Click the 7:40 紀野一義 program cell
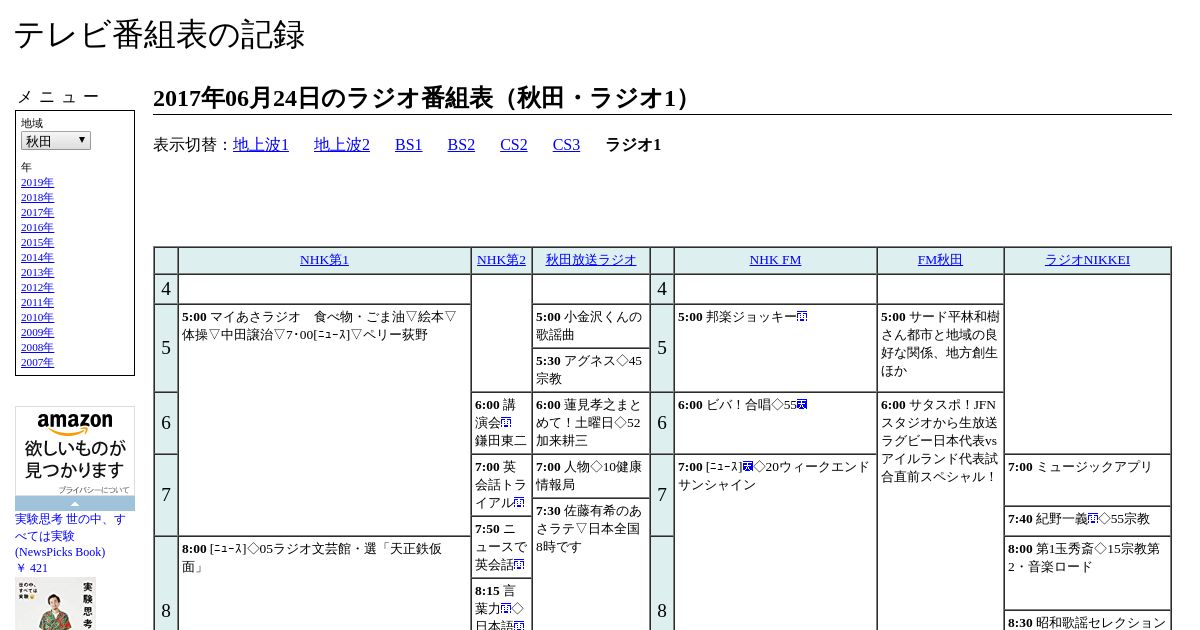 tap(1087, 521)
